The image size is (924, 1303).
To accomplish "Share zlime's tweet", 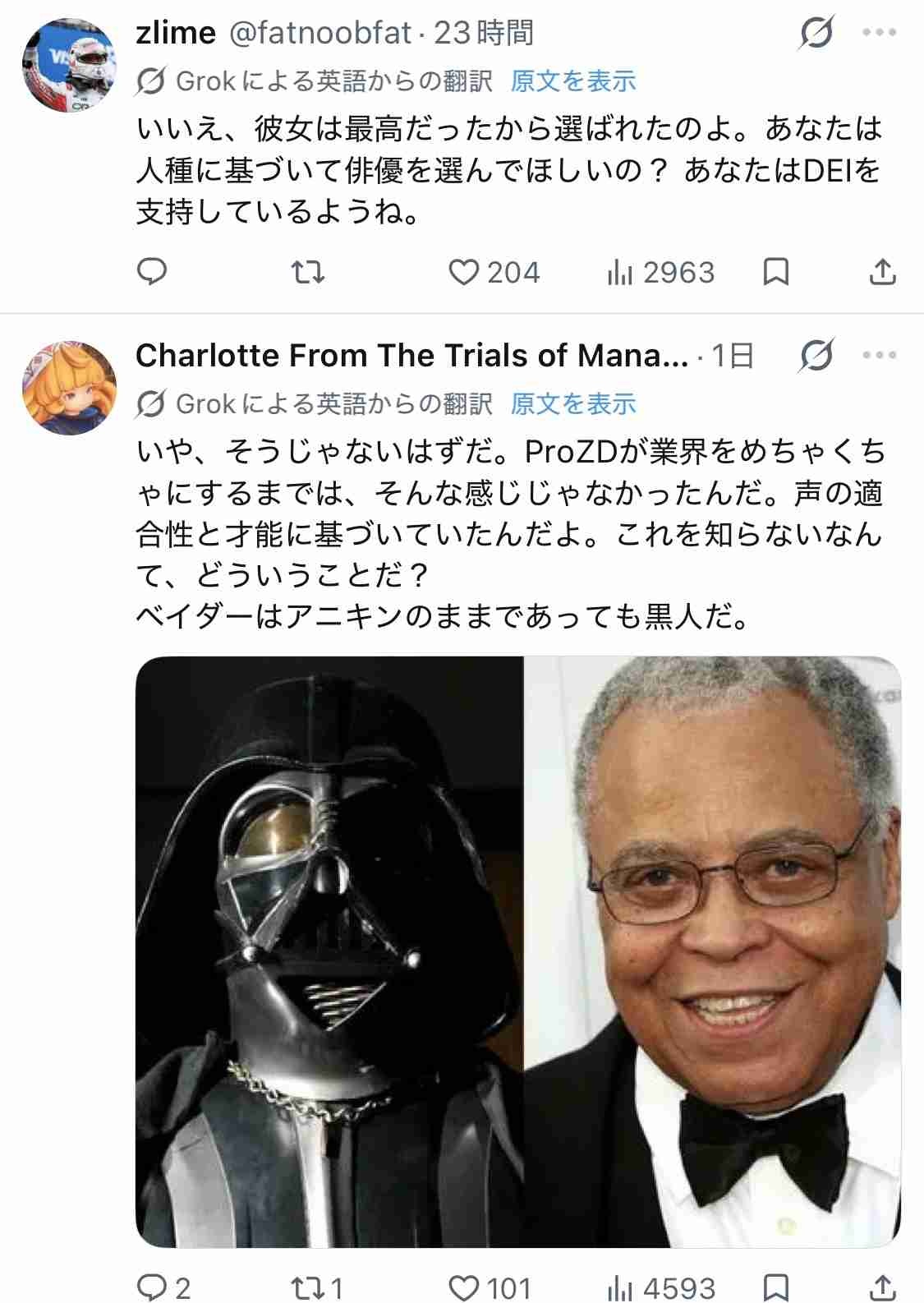I will 882,272.
